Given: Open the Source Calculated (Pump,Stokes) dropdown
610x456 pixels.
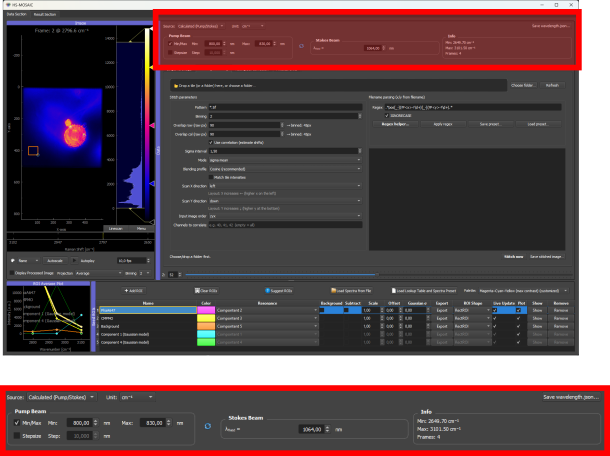Looking at the screenshot, I should [x=61, y=397].
